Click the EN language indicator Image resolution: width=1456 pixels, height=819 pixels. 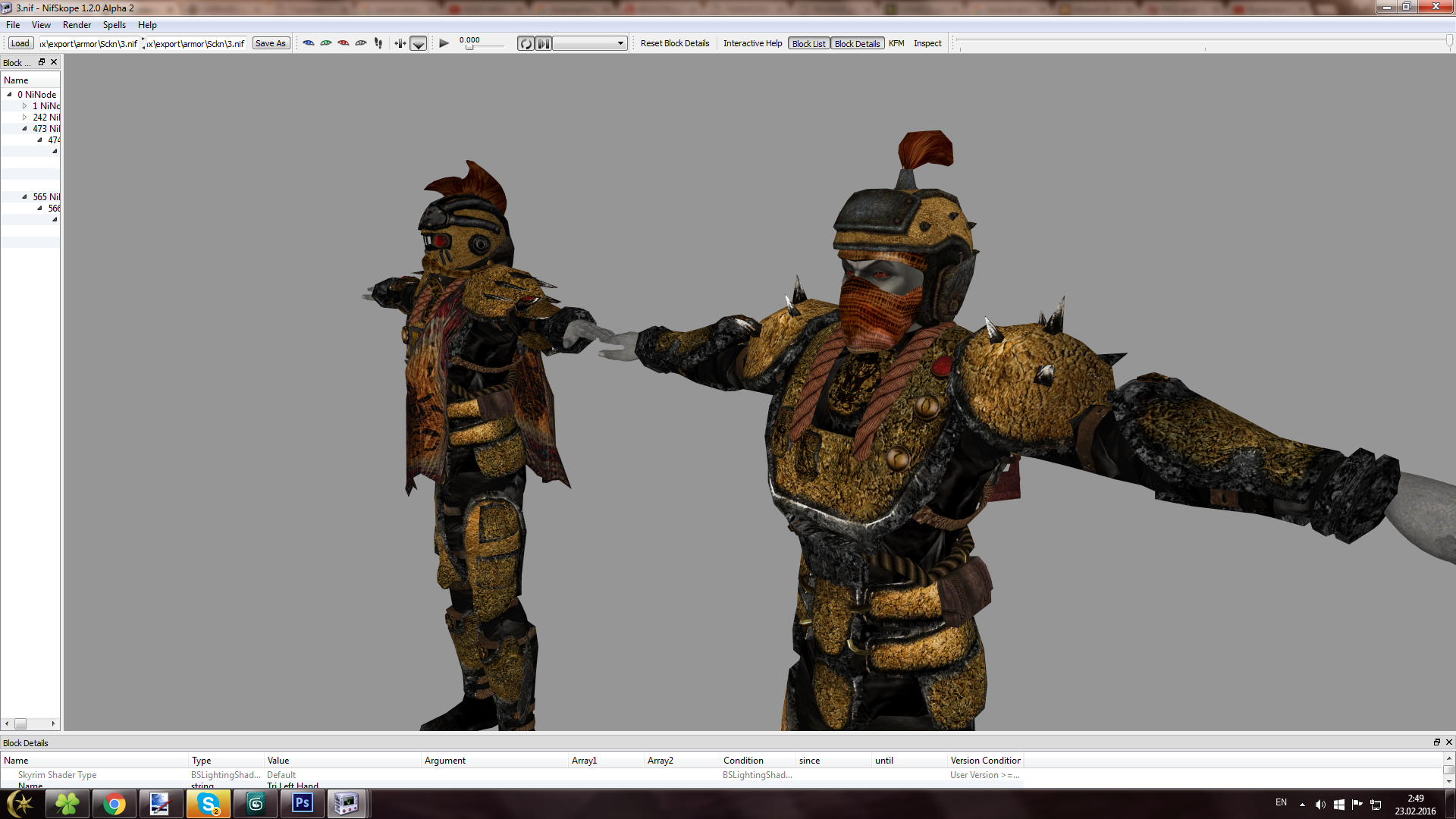click(1281, 802)
